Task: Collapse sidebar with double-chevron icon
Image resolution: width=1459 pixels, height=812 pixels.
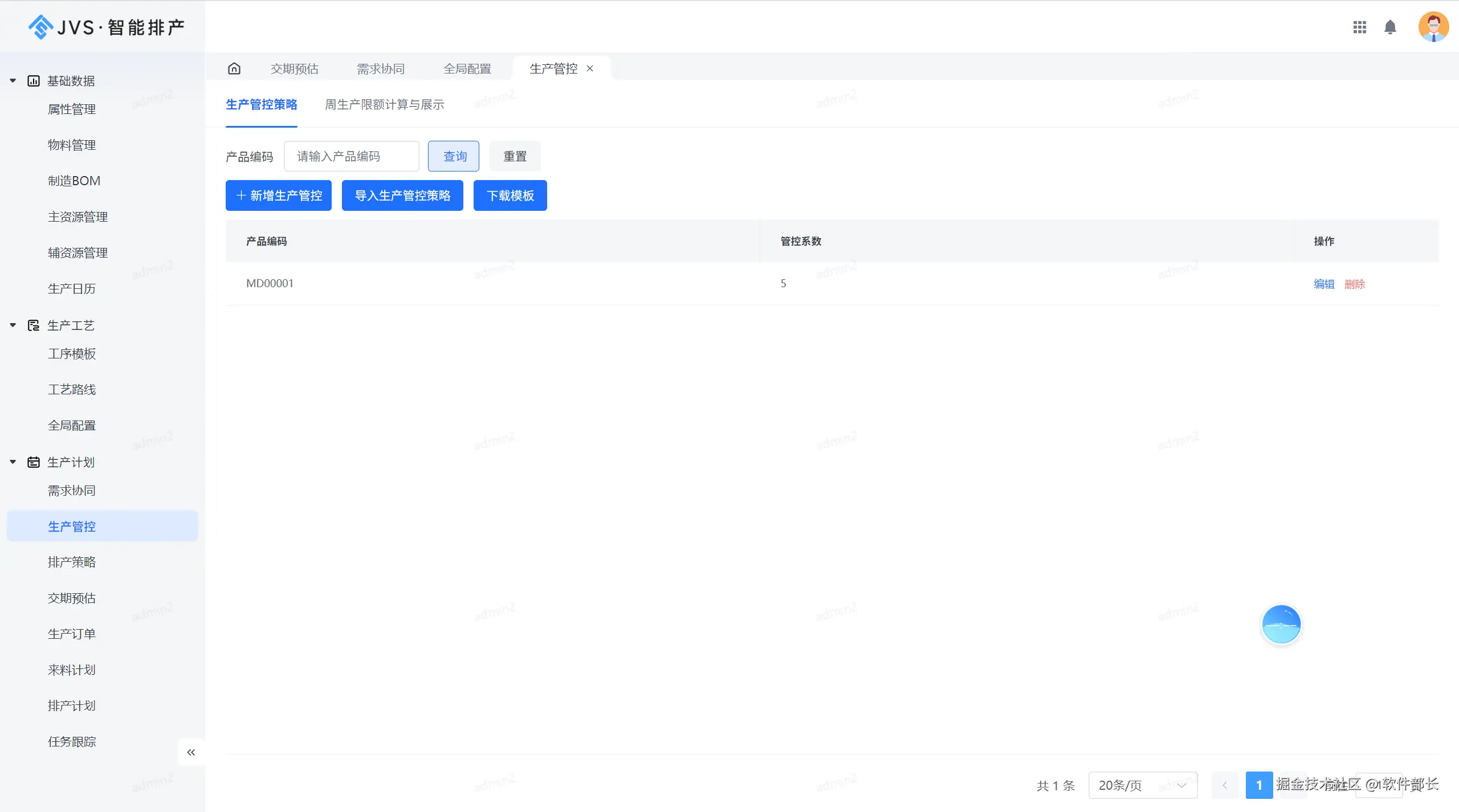Action: (x=191, y=752)
